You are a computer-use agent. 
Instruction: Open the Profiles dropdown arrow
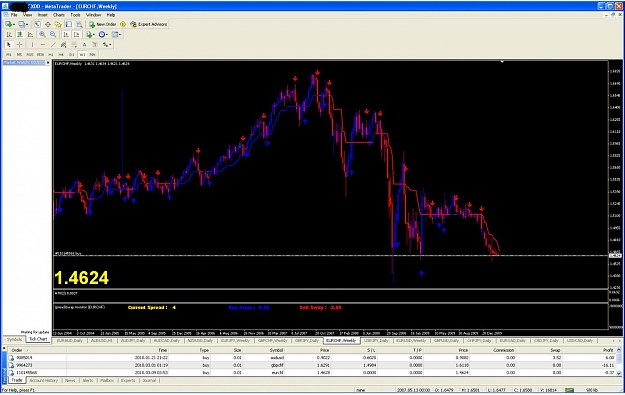(x=27, y=25)
